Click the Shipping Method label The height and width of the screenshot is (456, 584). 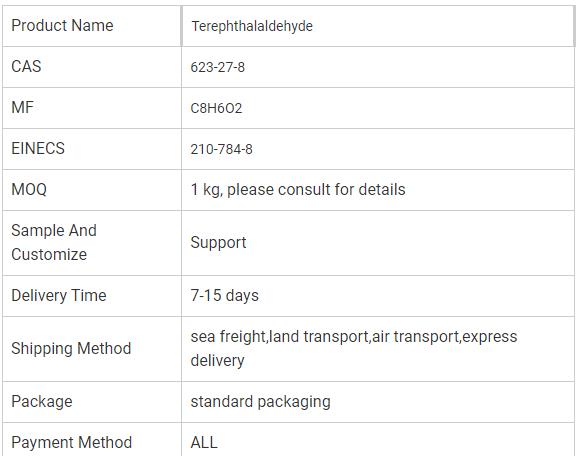[x=71, y=349]
